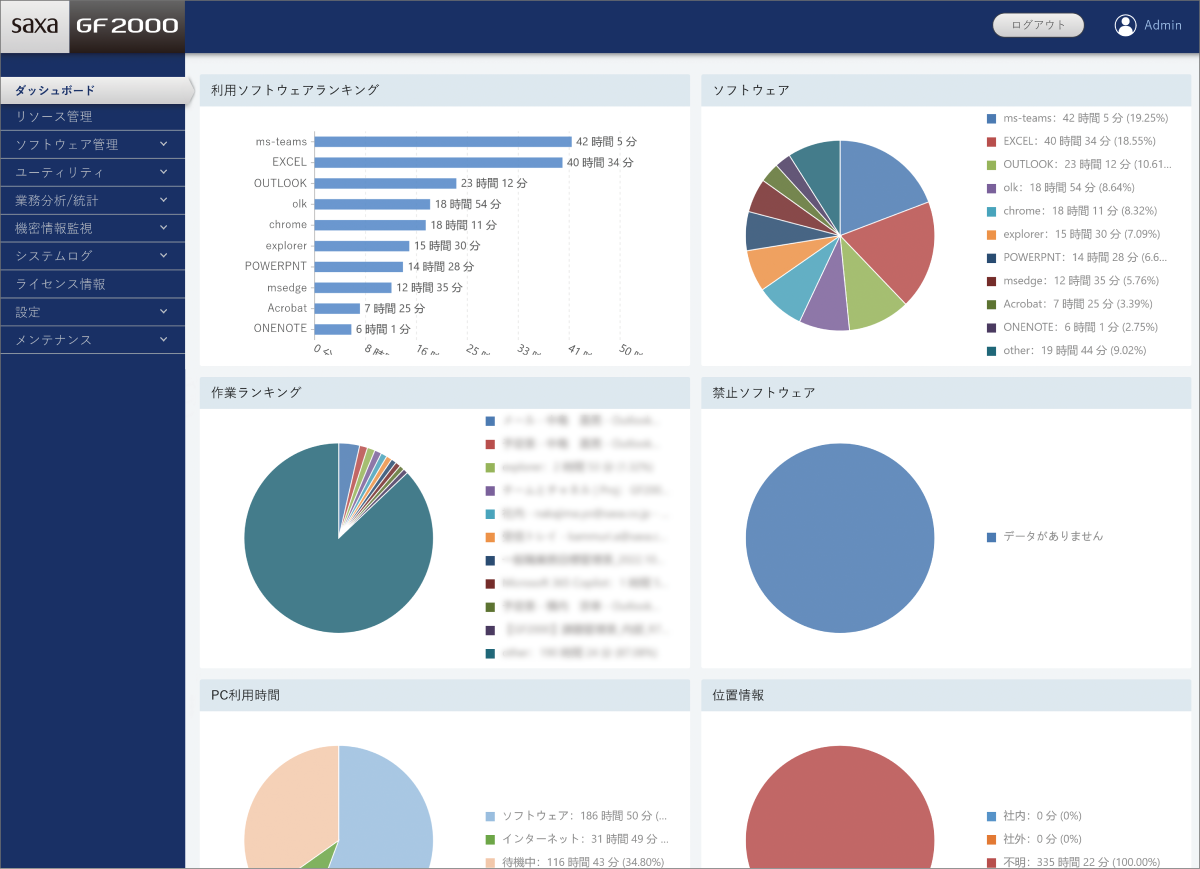Expand the システムログ menu chevron
This screenshot has width=1200, height=869.
(x=164, y=256)
